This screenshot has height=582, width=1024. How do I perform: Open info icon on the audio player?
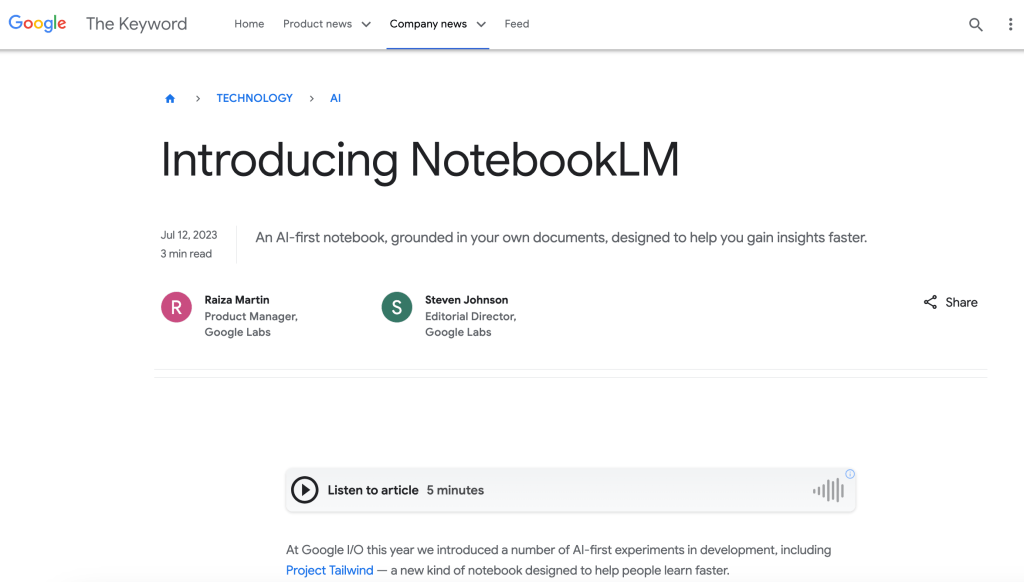tap(849, 474)
